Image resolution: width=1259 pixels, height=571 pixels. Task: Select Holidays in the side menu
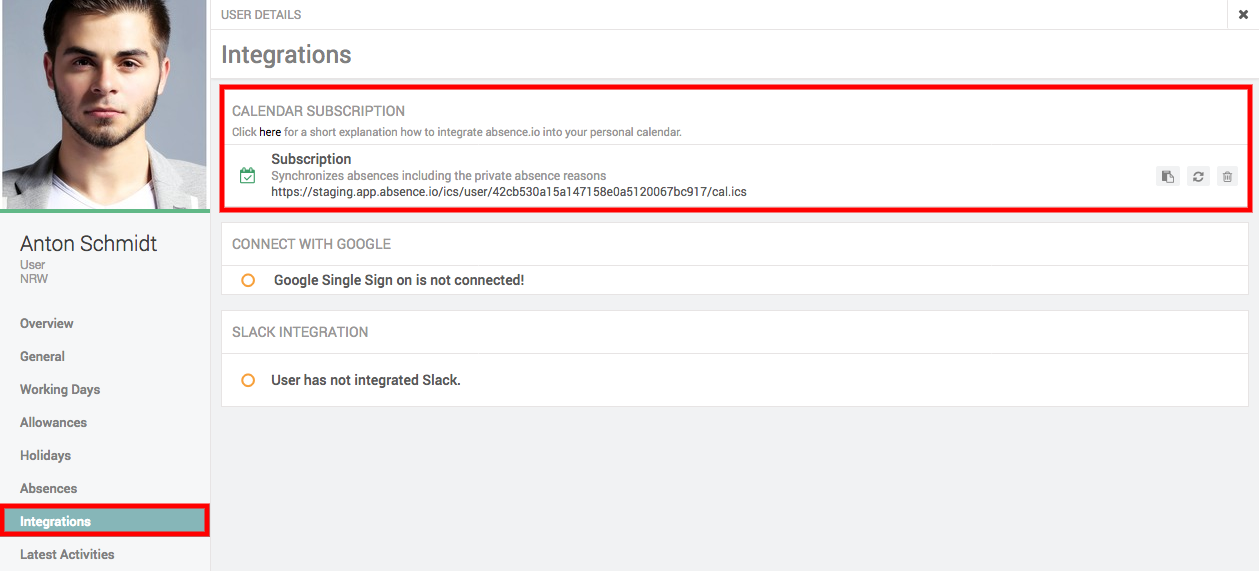coord(45,456)
